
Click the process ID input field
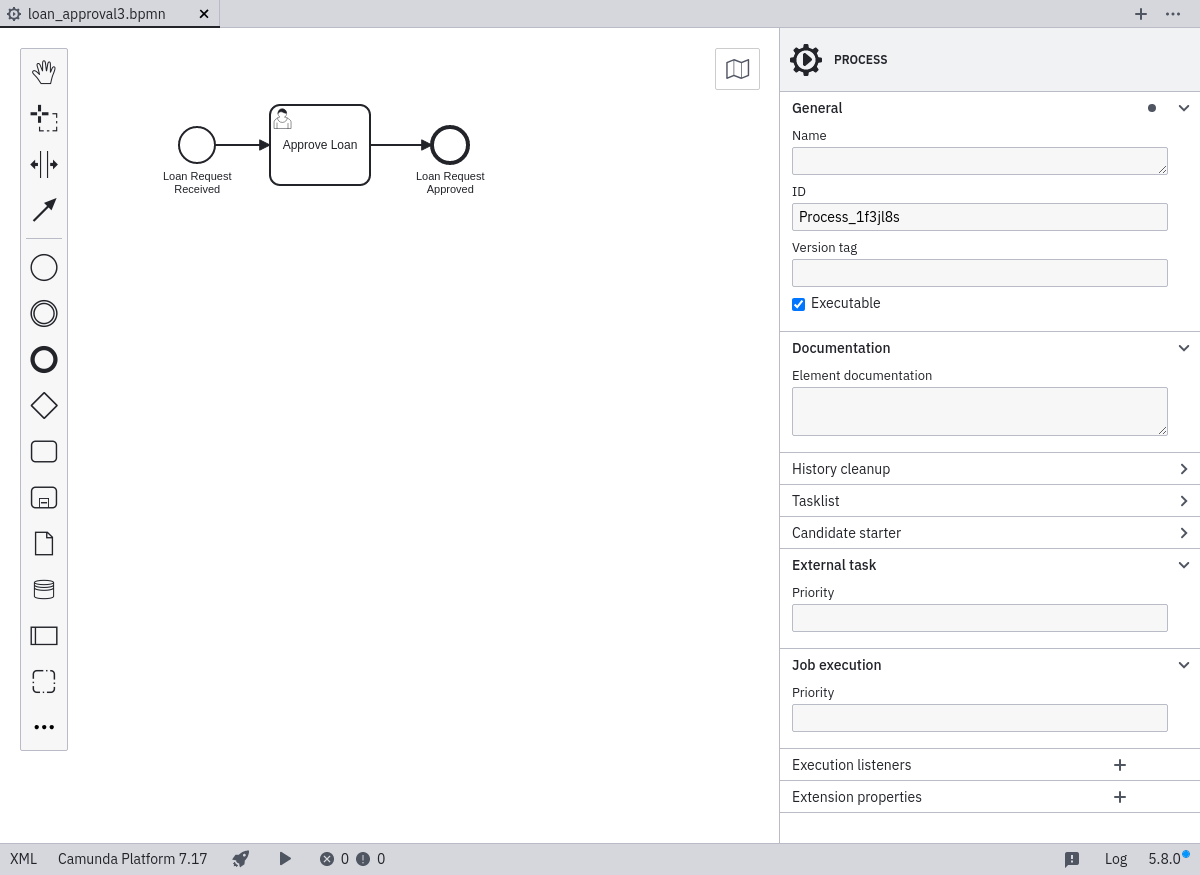click(979, 217)
